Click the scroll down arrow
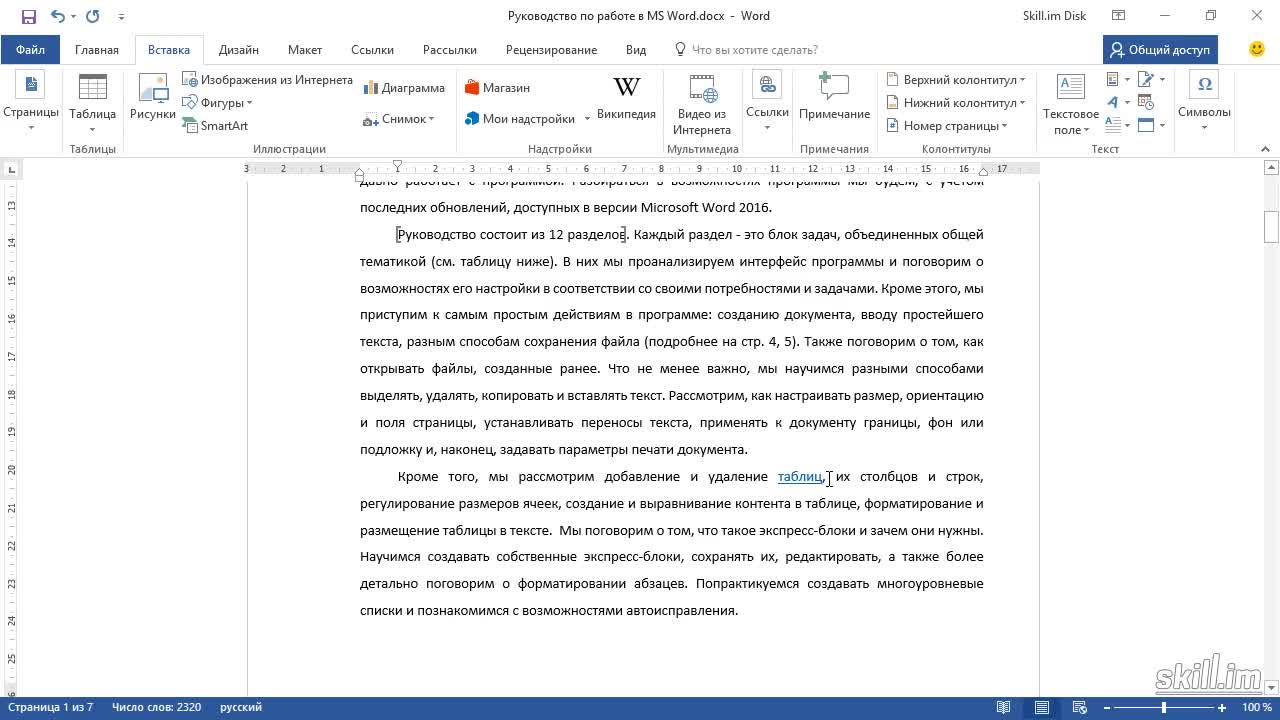 click(1271, 689)
